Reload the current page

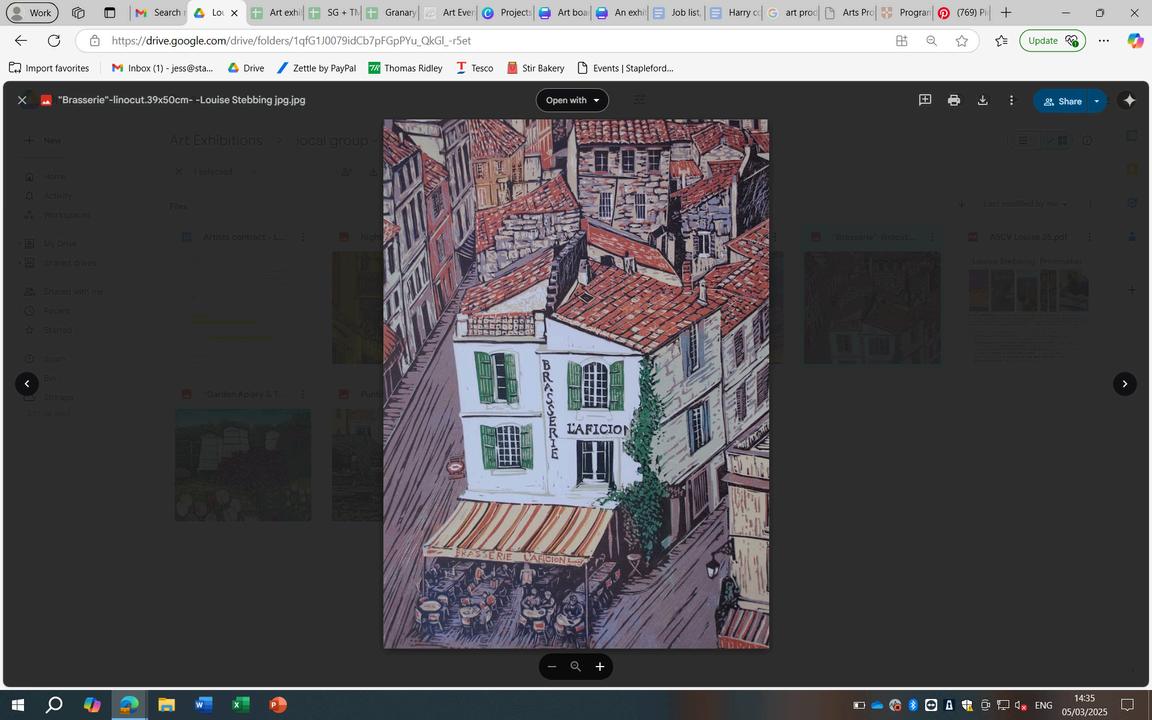pos(54,41)
